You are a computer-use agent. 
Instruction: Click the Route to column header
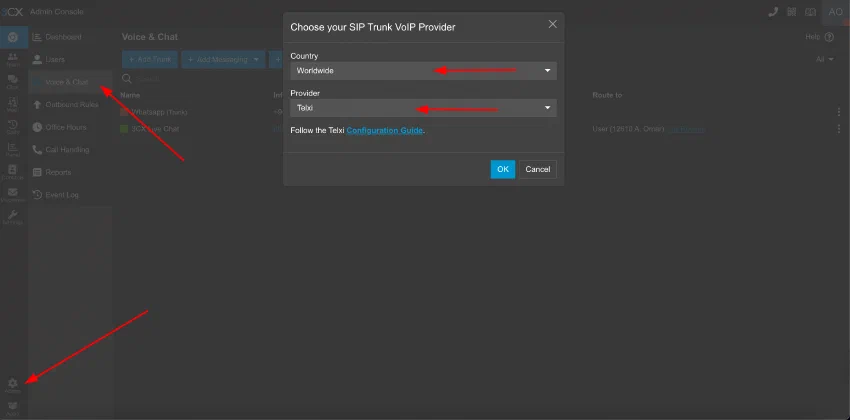607,95
